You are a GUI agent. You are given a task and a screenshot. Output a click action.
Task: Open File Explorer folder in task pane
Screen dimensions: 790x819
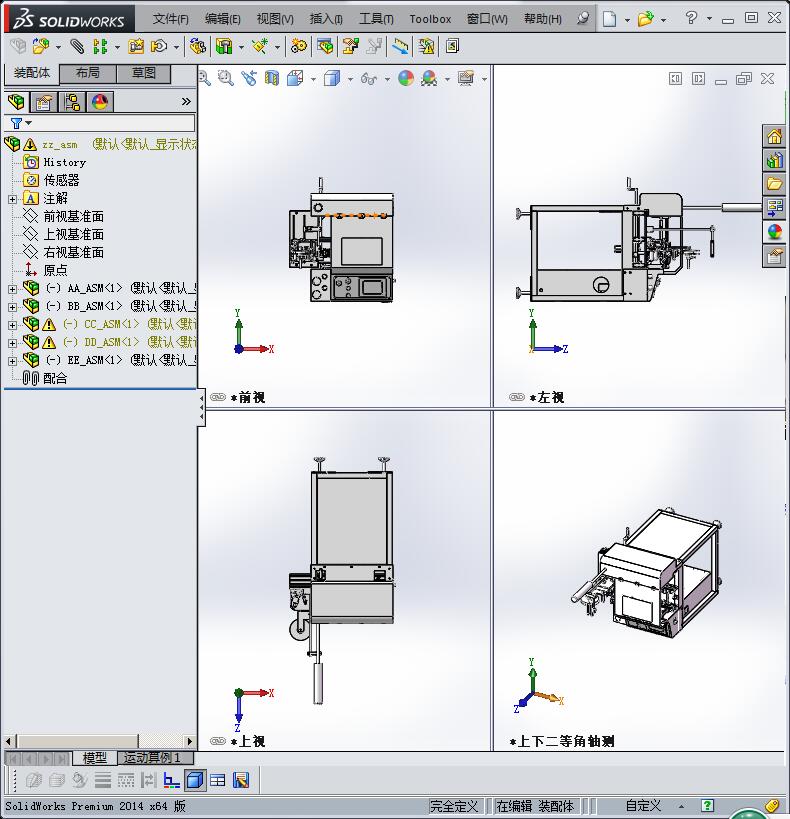click(x=774, y=183)
